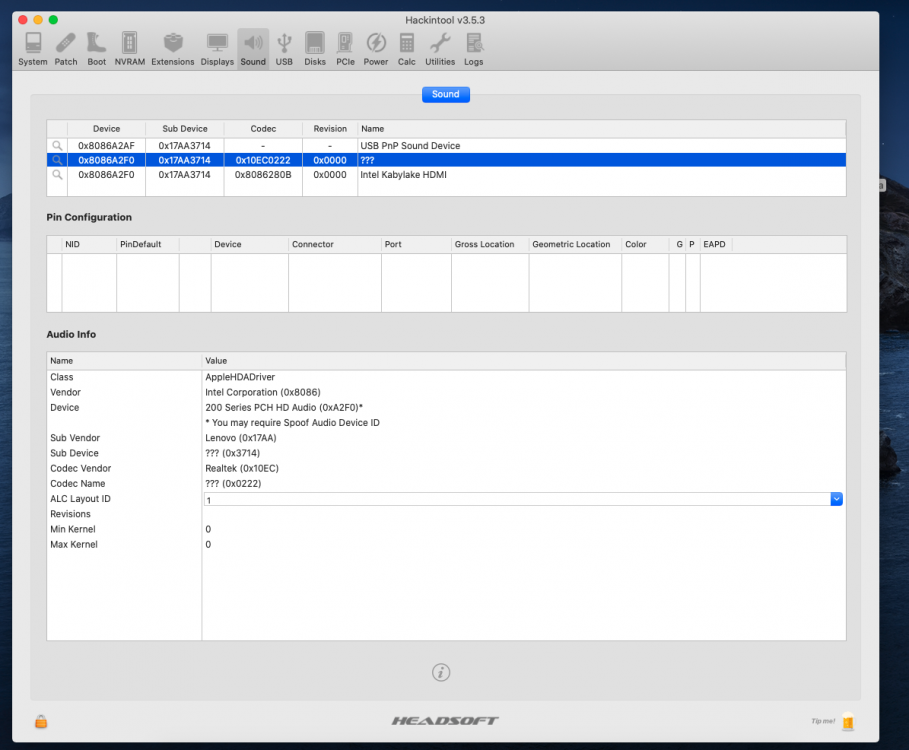Open the System toolbar section
The width and height of the screenshot is (909, 750).
point(32,49)
